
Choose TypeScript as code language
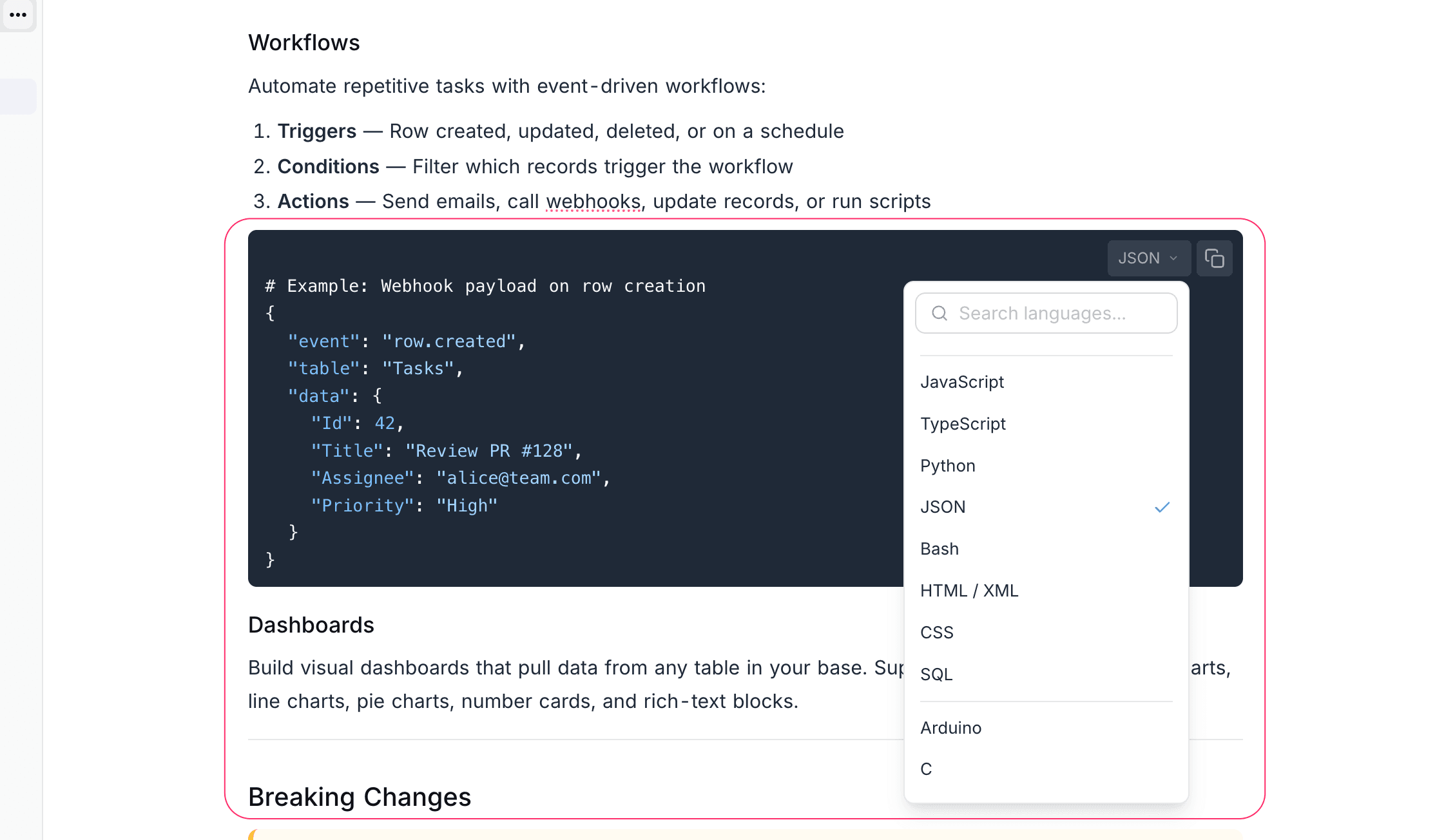pyautogui.click(x=963, y=424)
